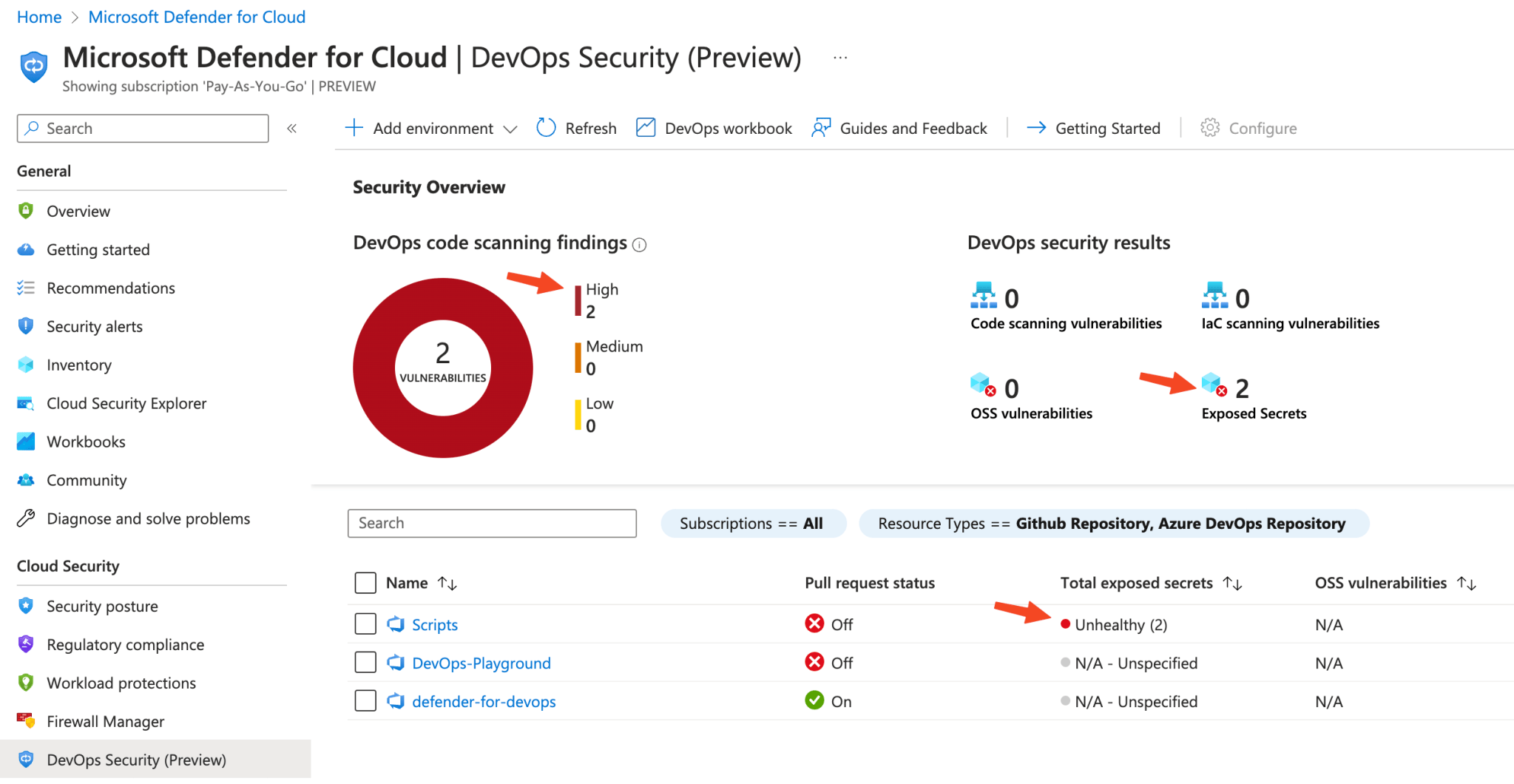Select Diagnose and solve problems
Viewport: 1514px width, 784px height.
[x=148, y=518]
